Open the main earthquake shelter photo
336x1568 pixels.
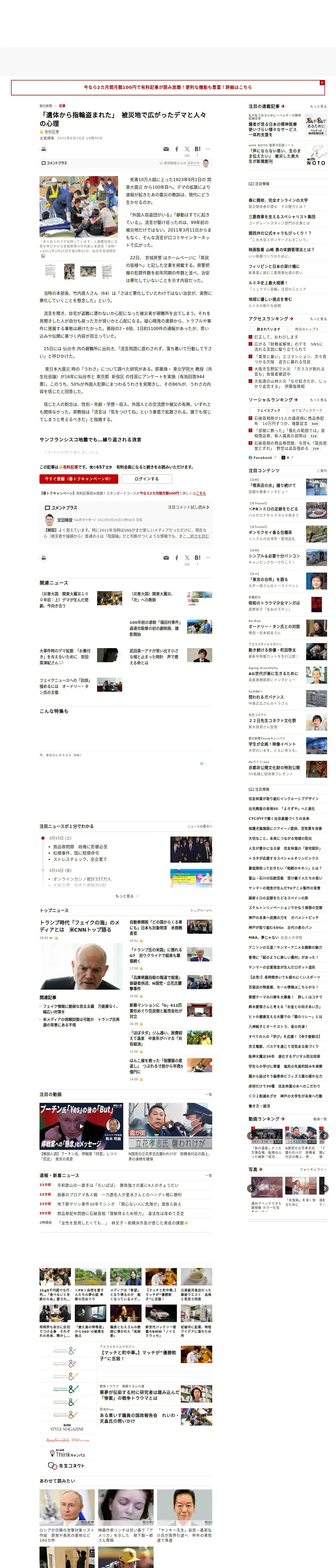[x=79, y=207]
